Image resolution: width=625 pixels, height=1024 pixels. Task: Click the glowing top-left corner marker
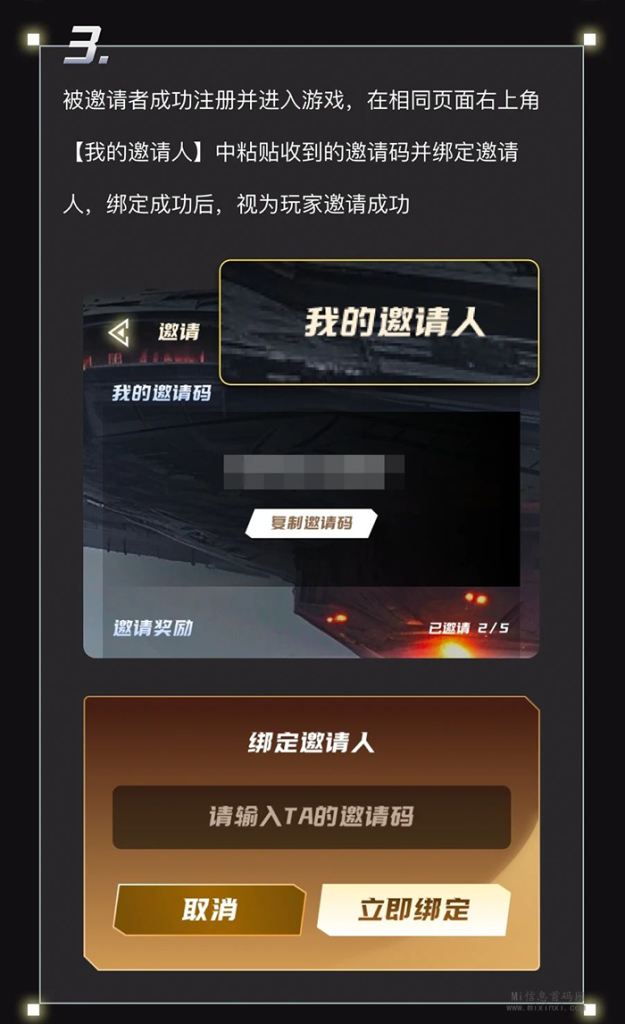[x=33, y=39]
